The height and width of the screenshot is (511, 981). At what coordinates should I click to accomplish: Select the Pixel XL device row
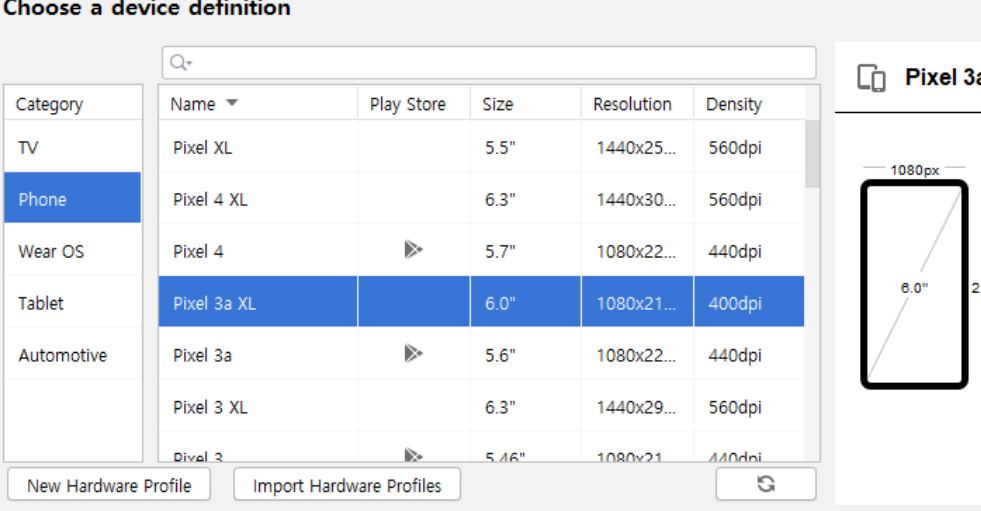click(x=482, y=148)
